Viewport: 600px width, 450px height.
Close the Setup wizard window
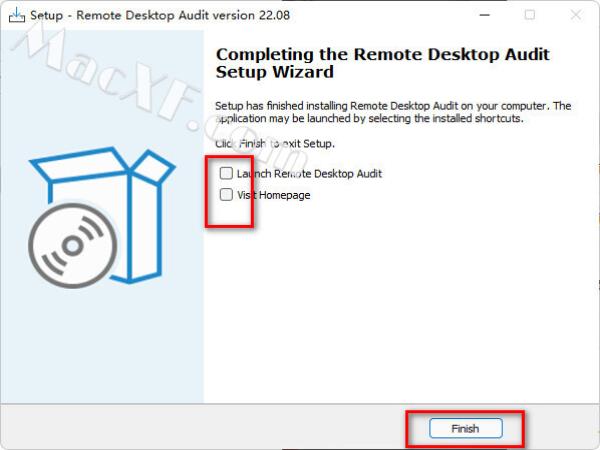click(x=576, y=15)
